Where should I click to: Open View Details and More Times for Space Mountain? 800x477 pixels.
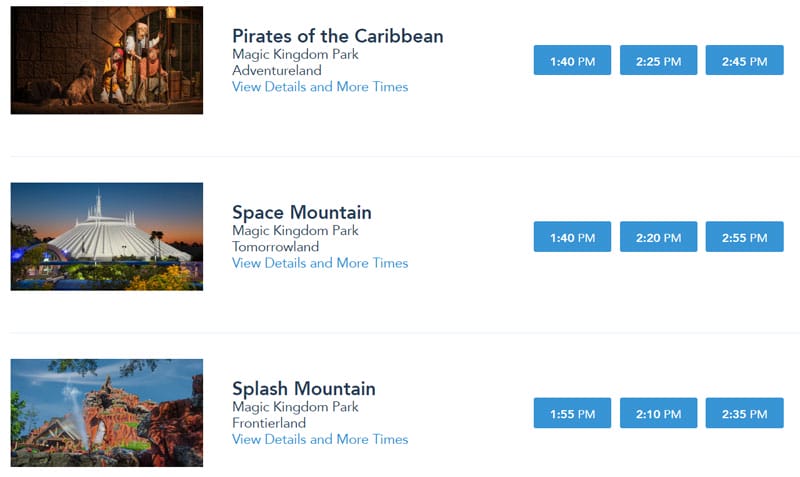tap(320, 263)
